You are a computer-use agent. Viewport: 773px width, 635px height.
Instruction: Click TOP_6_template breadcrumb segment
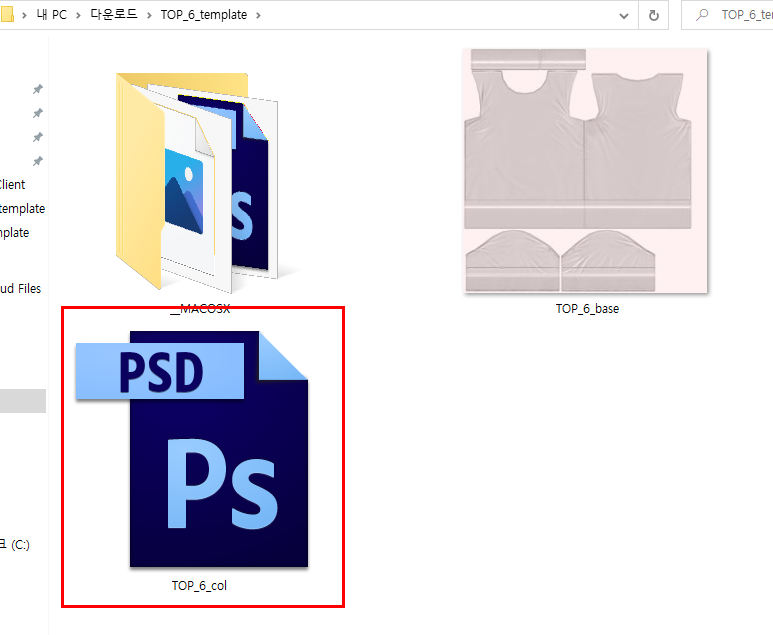(204, 15)
